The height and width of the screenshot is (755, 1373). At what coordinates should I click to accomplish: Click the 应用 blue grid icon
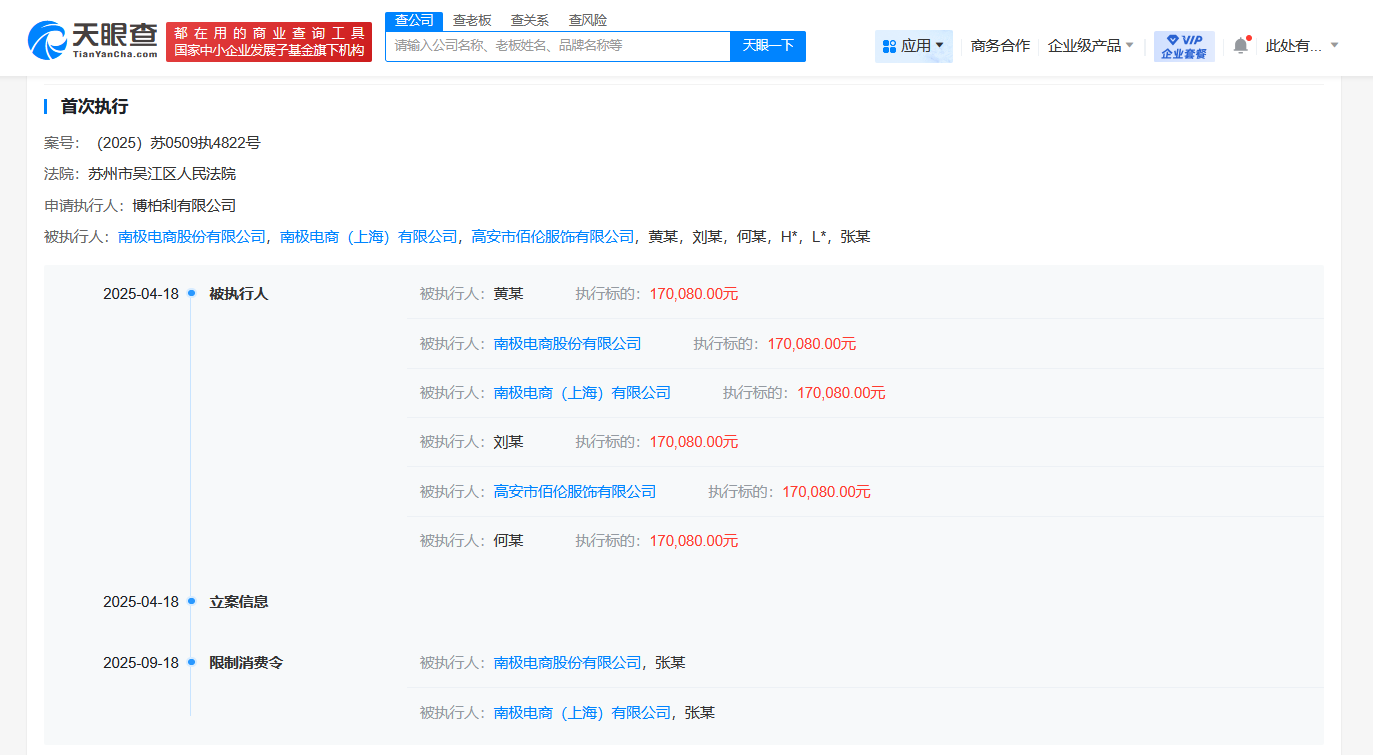coord(889,46)
